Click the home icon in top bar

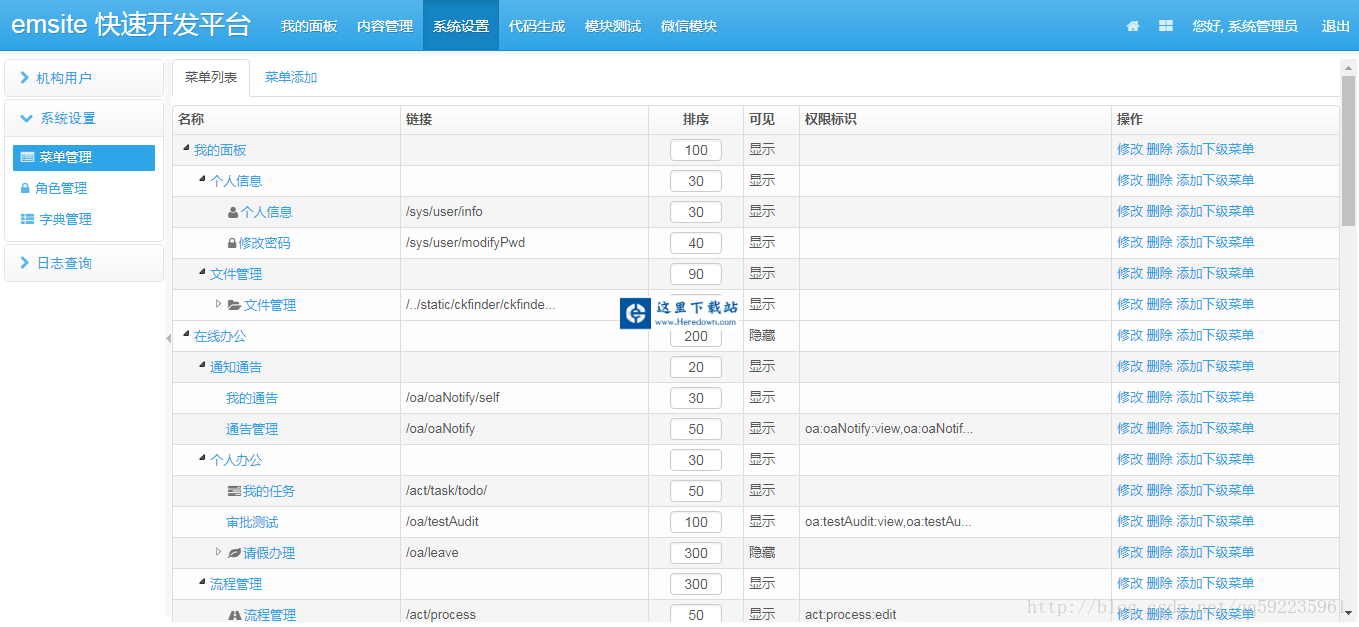(1133, 26)
